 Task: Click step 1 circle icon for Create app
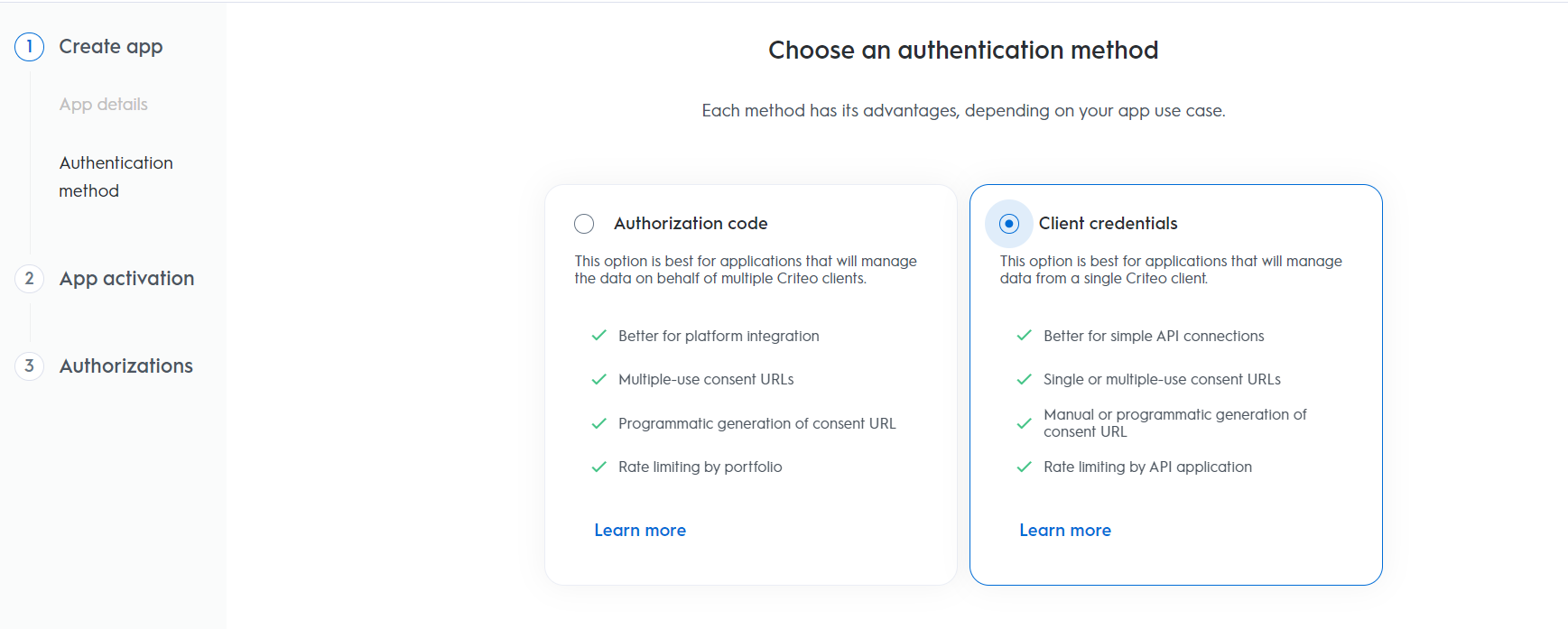pyautogui.click(x=30, y=47)
